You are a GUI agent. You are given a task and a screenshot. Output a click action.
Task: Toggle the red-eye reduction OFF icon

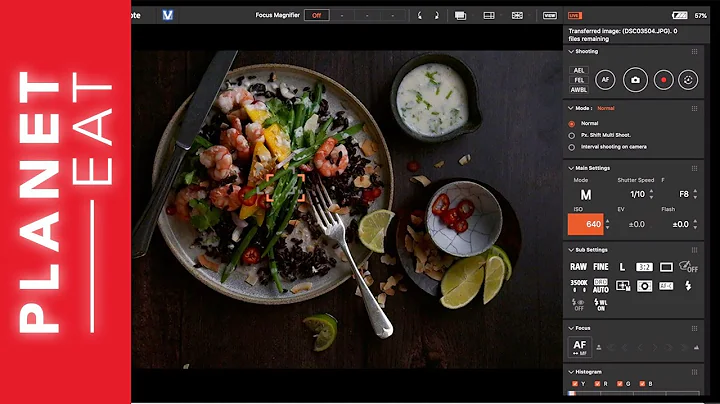coord(579,305)
